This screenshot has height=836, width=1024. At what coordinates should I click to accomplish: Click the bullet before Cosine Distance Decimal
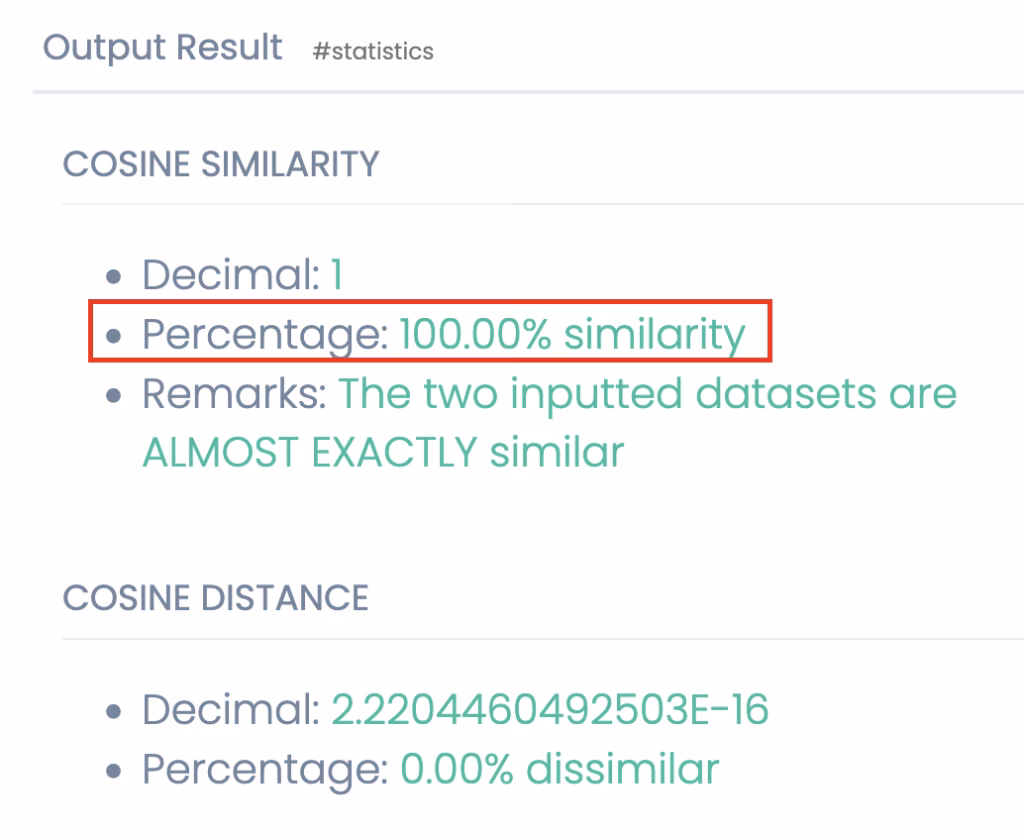point(117,711)
